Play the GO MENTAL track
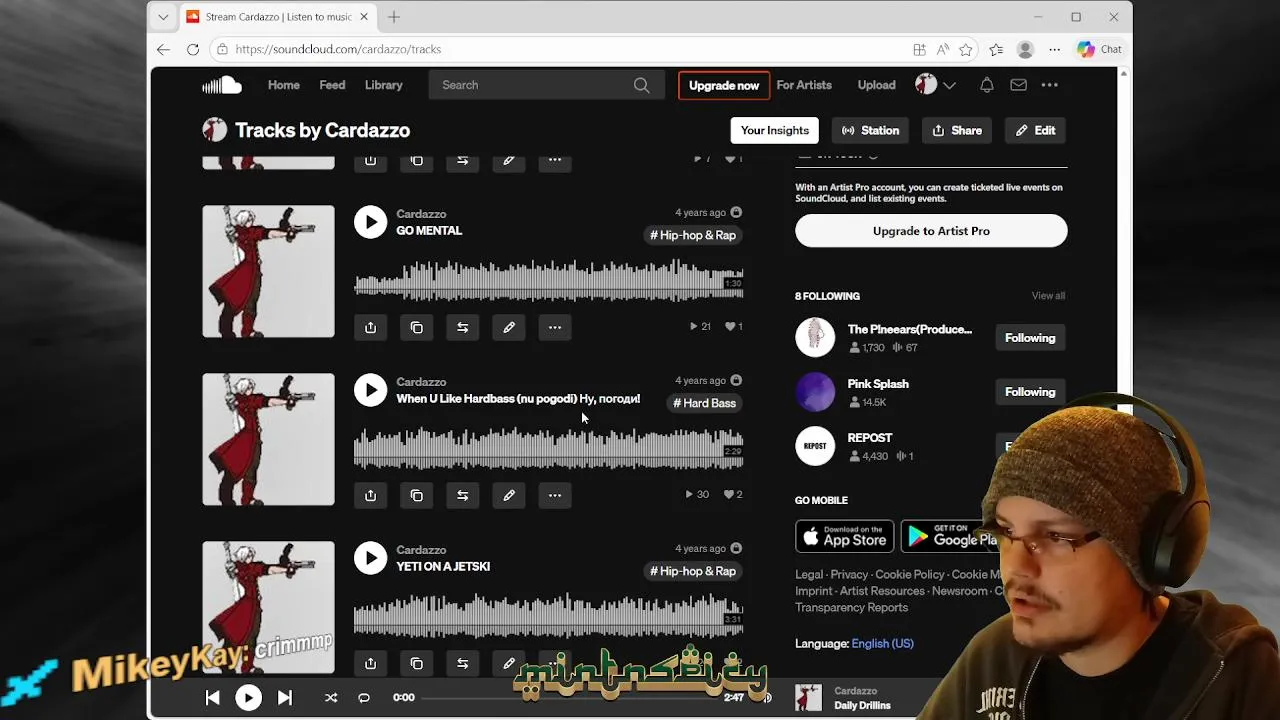The width and height of the screenshot is (1280, 720). [x=370, y=222]
